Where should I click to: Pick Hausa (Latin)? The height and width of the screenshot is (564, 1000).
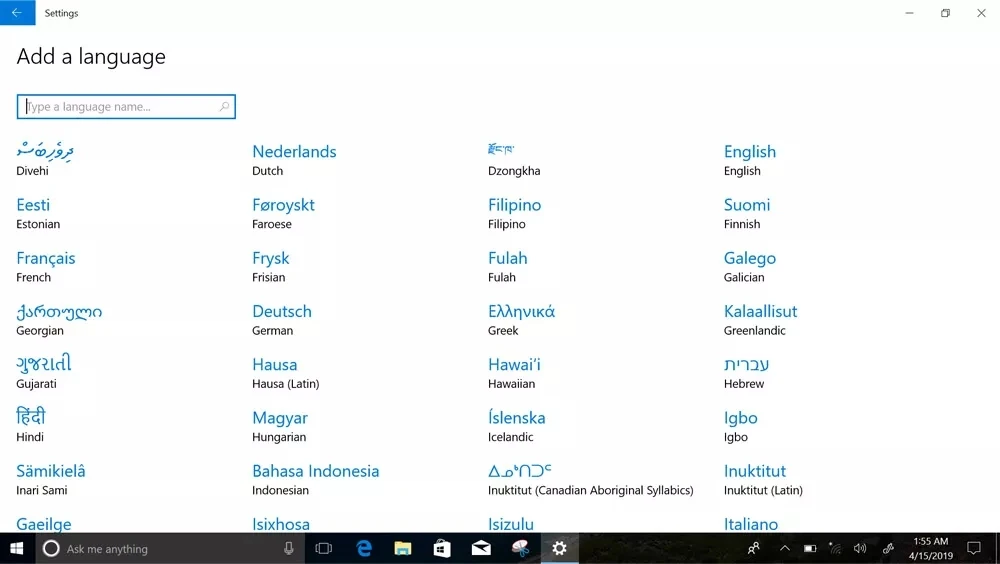tap(286, 373)
